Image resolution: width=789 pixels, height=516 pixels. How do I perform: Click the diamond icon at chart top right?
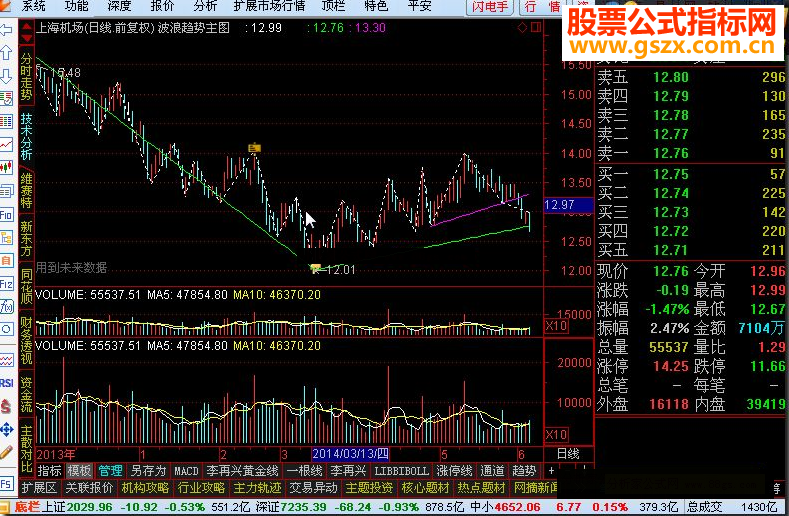[x=523, y=28]
